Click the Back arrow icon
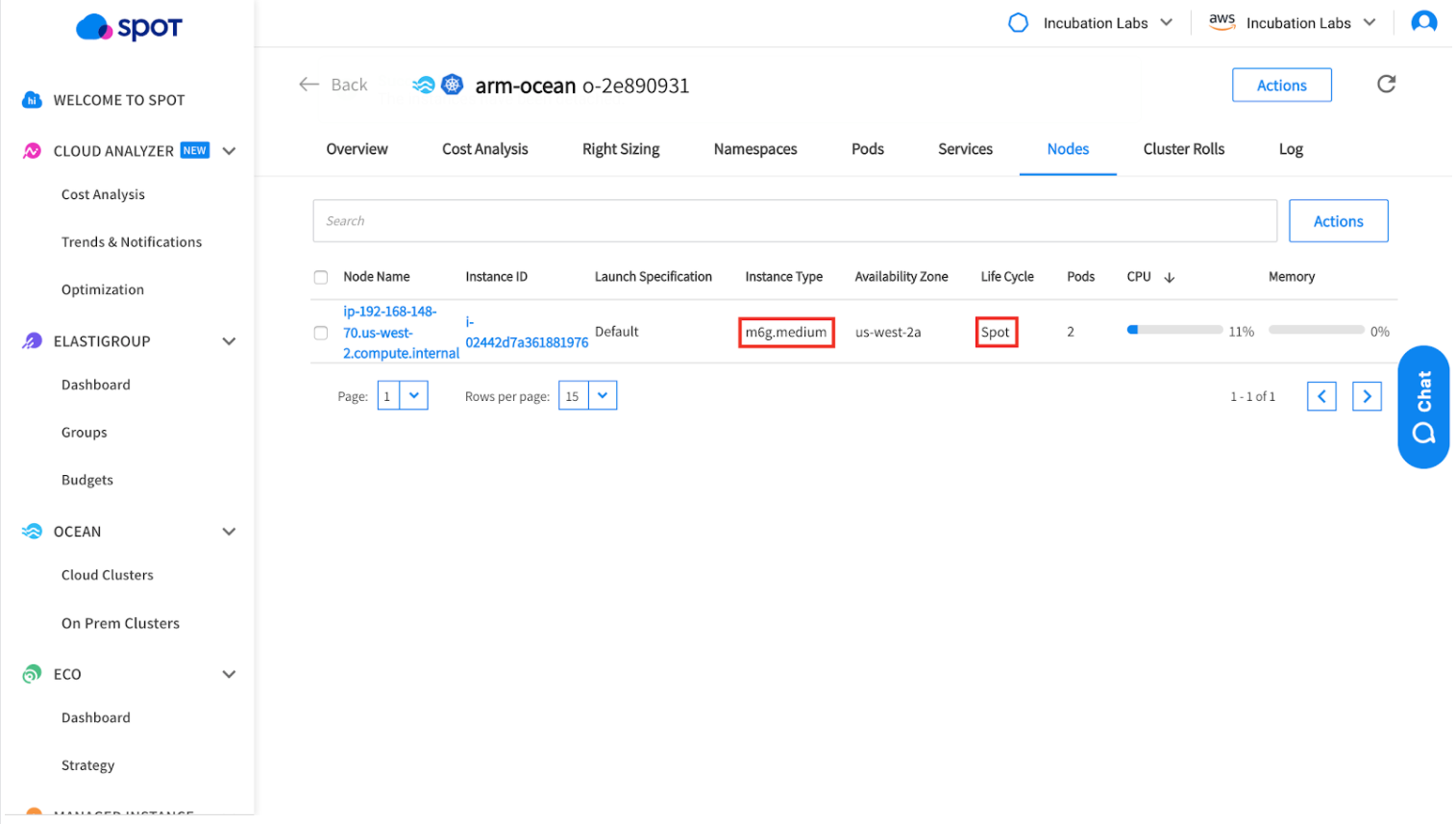 click(308, 85)
